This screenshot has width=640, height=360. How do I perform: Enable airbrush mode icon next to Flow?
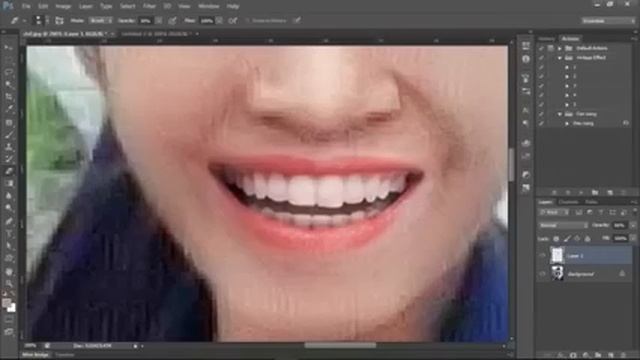pyautogui.click(x=233, y=20)
